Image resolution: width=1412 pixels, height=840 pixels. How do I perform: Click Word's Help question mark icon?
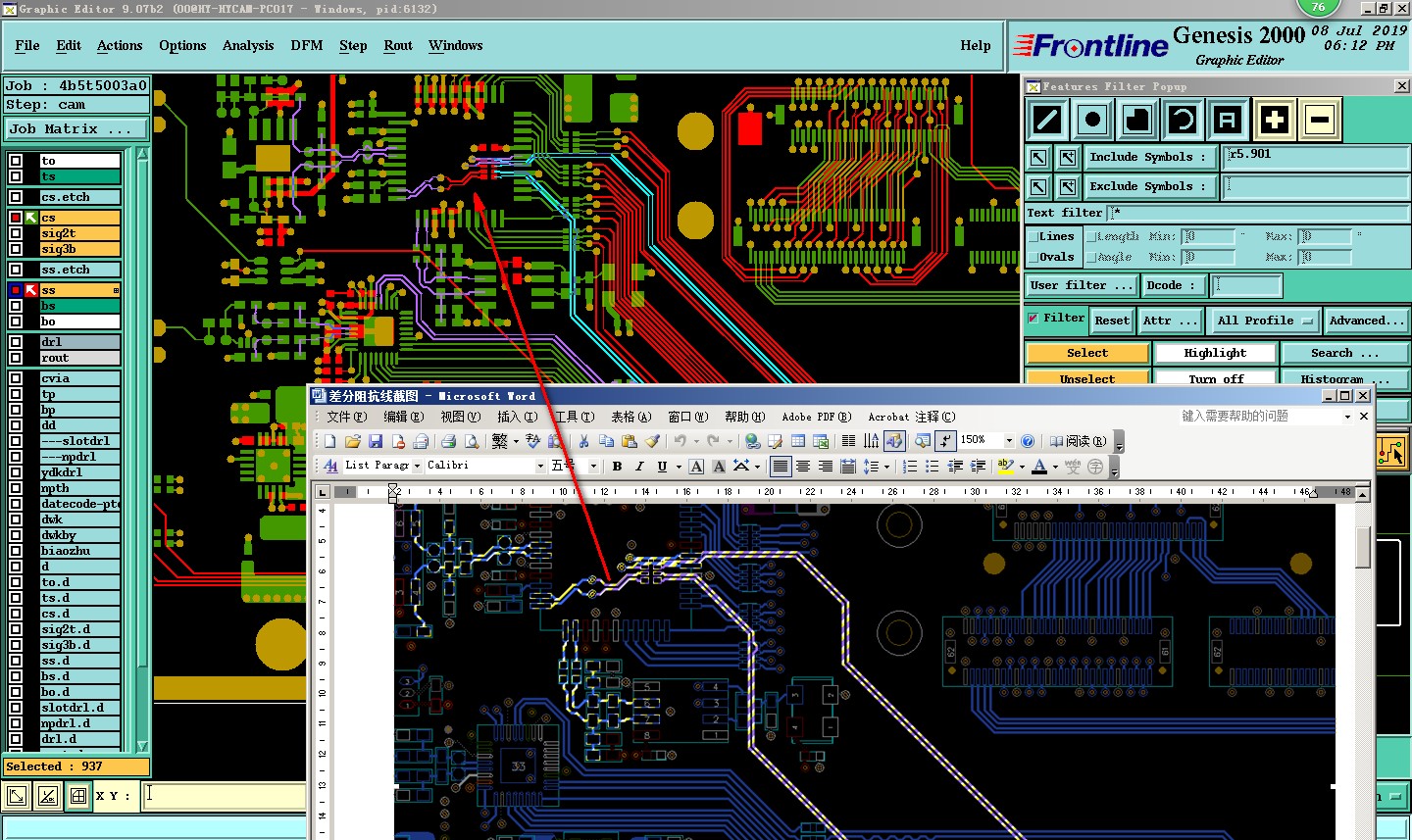(1028, 441)
